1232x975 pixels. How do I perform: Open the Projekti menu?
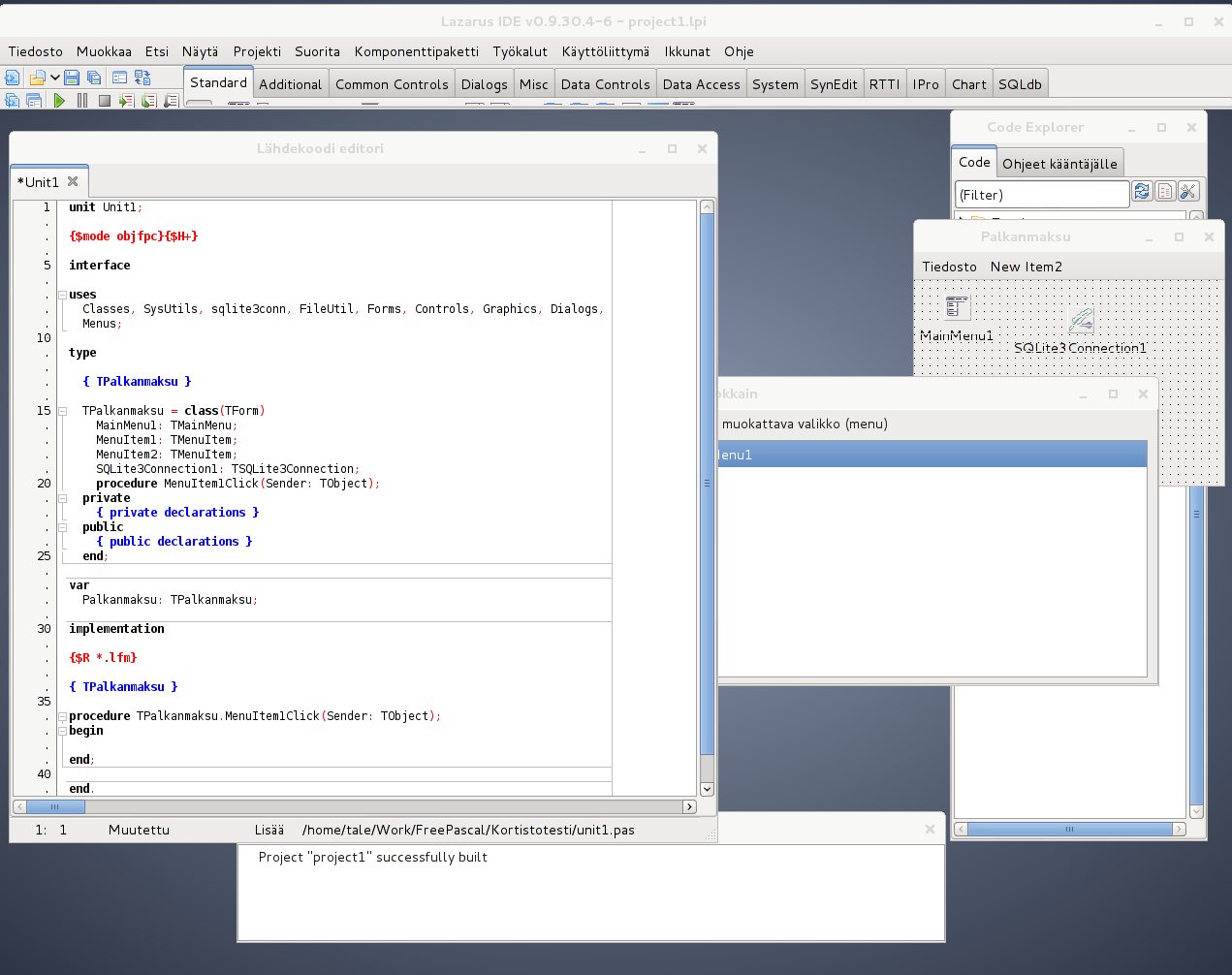pos(257,51)
